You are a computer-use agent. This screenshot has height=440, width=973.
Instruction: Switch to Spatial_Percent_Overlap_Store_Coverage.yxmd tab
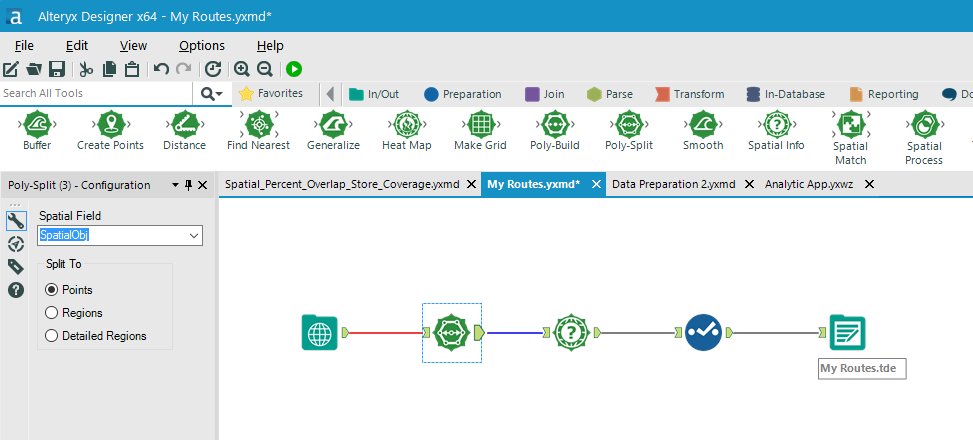[x=342, y=184]
